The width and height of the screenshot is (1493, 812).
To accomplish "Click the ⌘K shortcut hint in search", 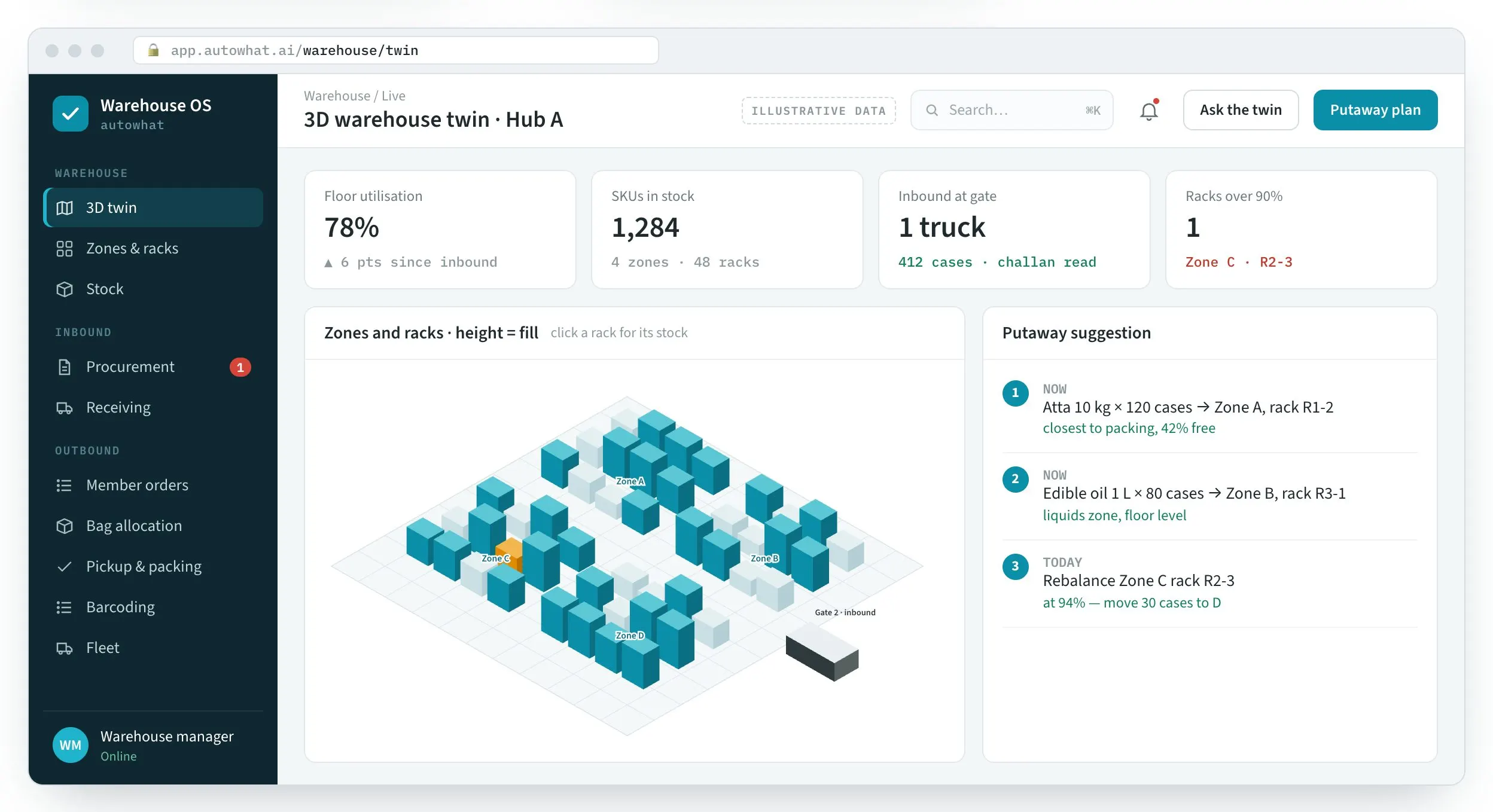I will (x=1093, y=111).
